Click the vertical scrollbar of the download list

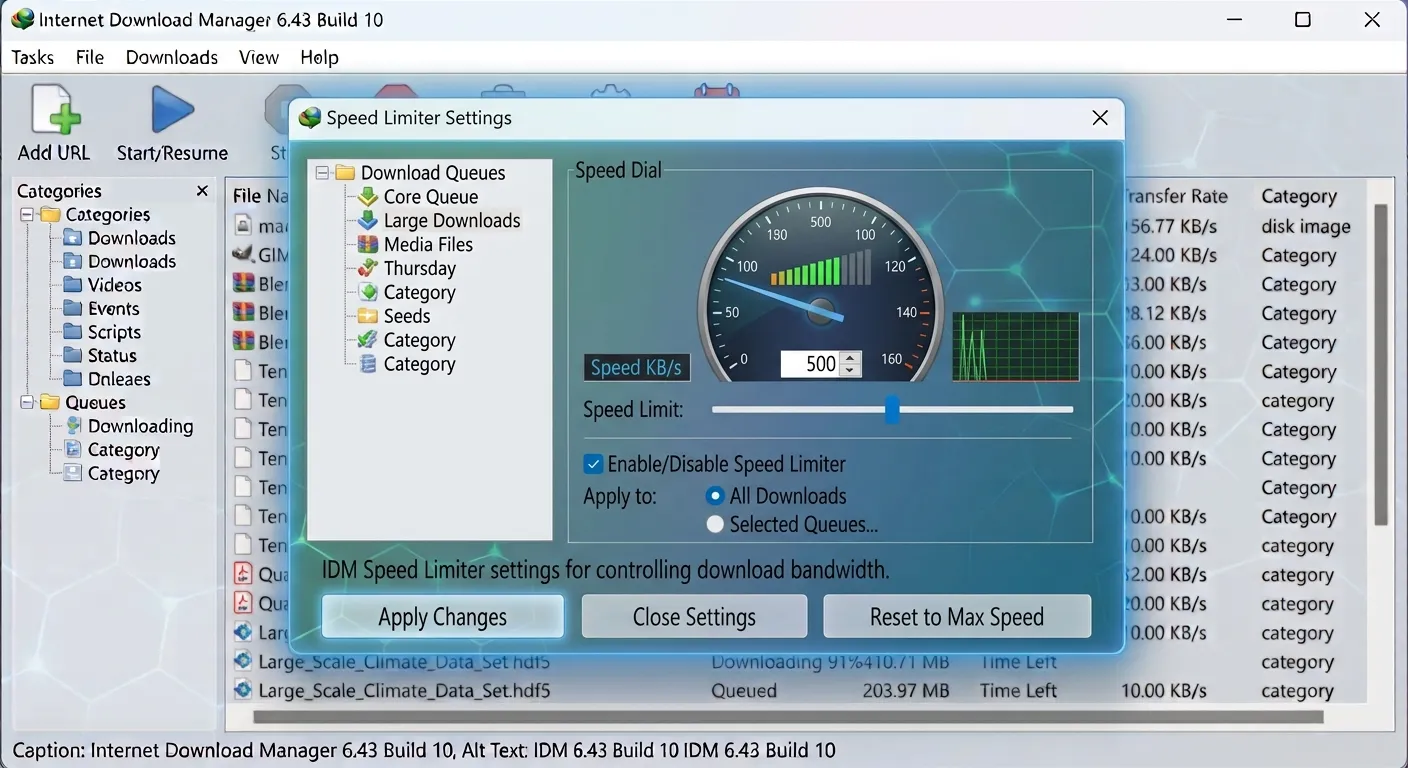(x=1381, y=365)
